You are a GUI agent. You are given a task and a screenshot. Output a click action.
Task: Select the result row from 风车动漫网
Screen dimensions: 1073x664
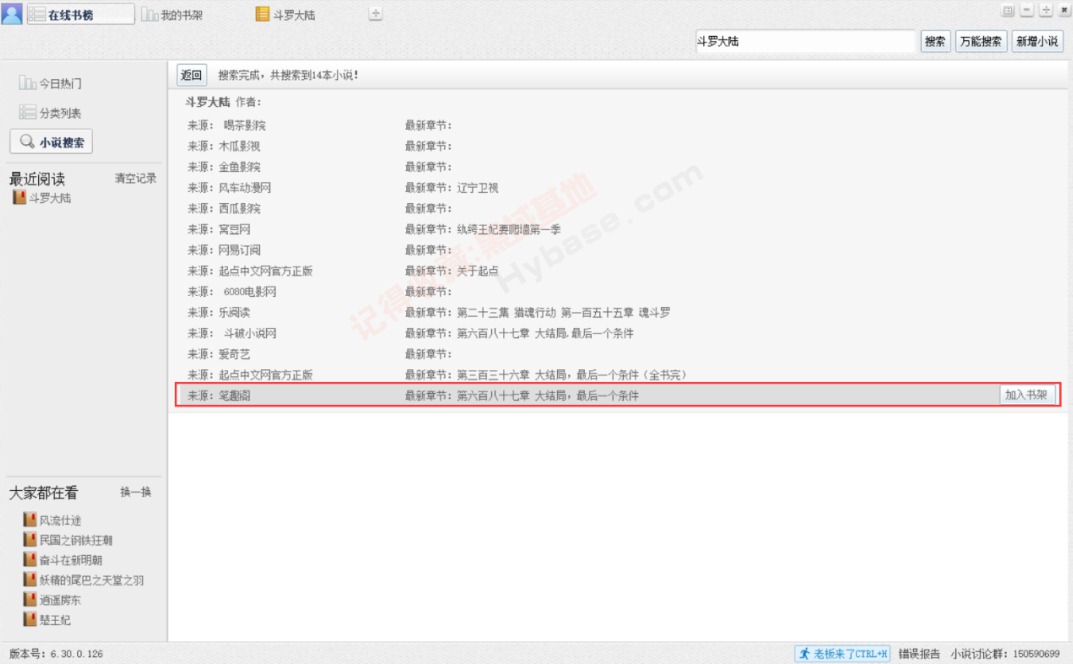[618, 188]
